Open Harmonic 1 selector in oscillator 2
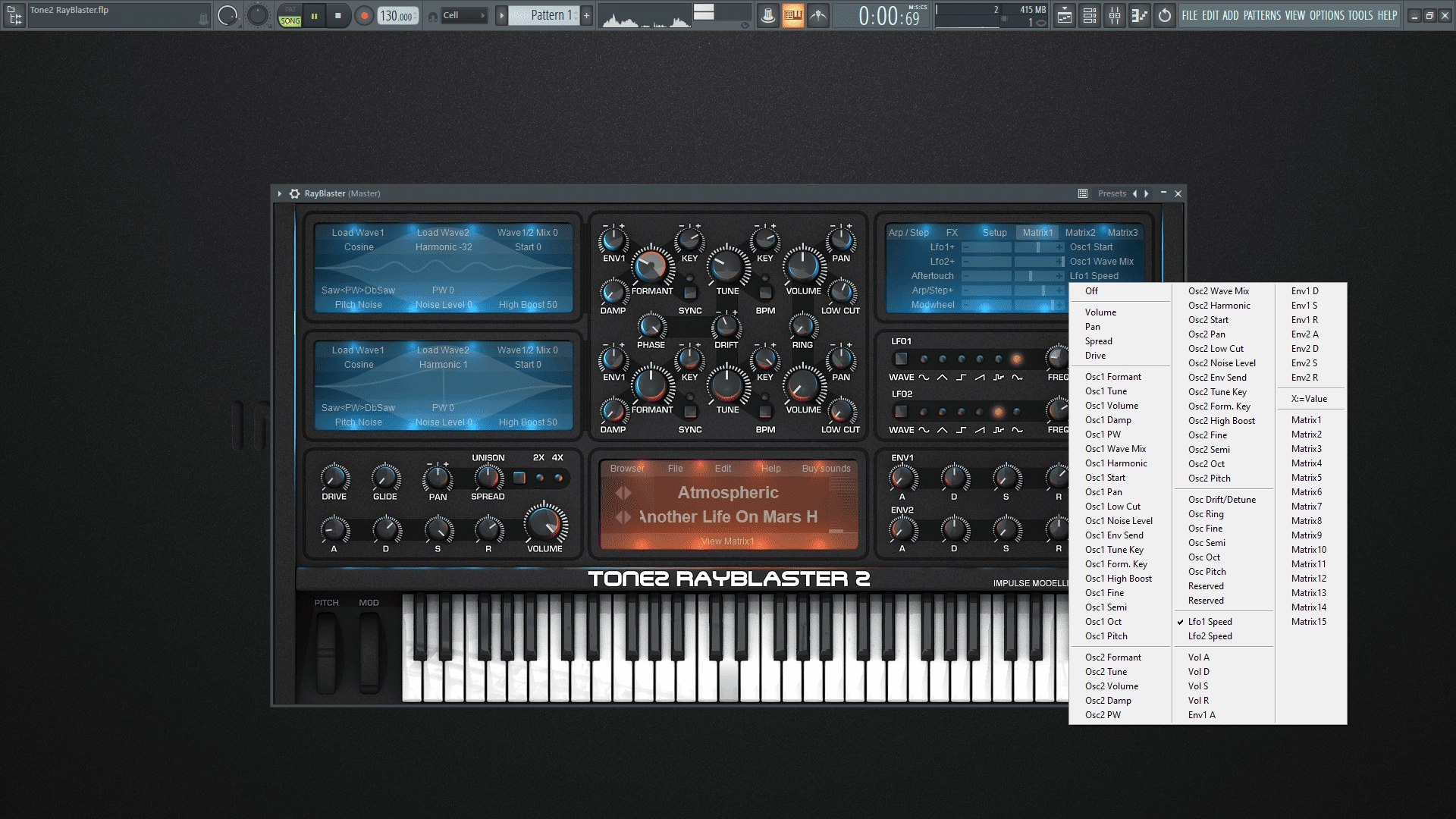Screen dimensions: 1456x819 tap(444, 365)
